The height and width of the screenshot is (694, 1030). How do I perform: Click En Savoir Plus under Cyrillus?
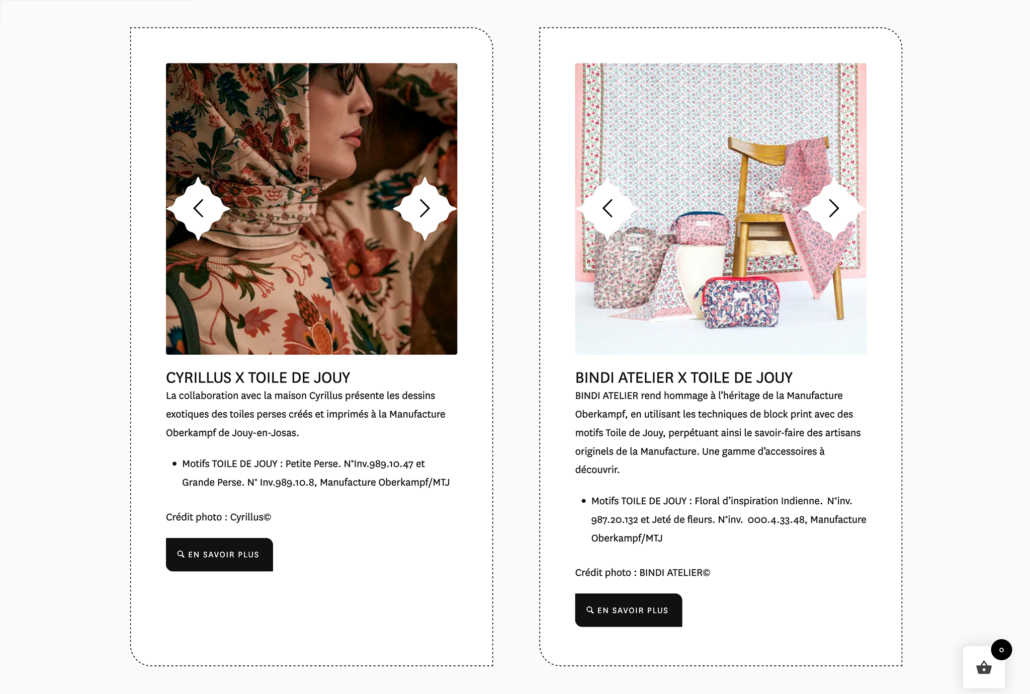coord(219,555)
